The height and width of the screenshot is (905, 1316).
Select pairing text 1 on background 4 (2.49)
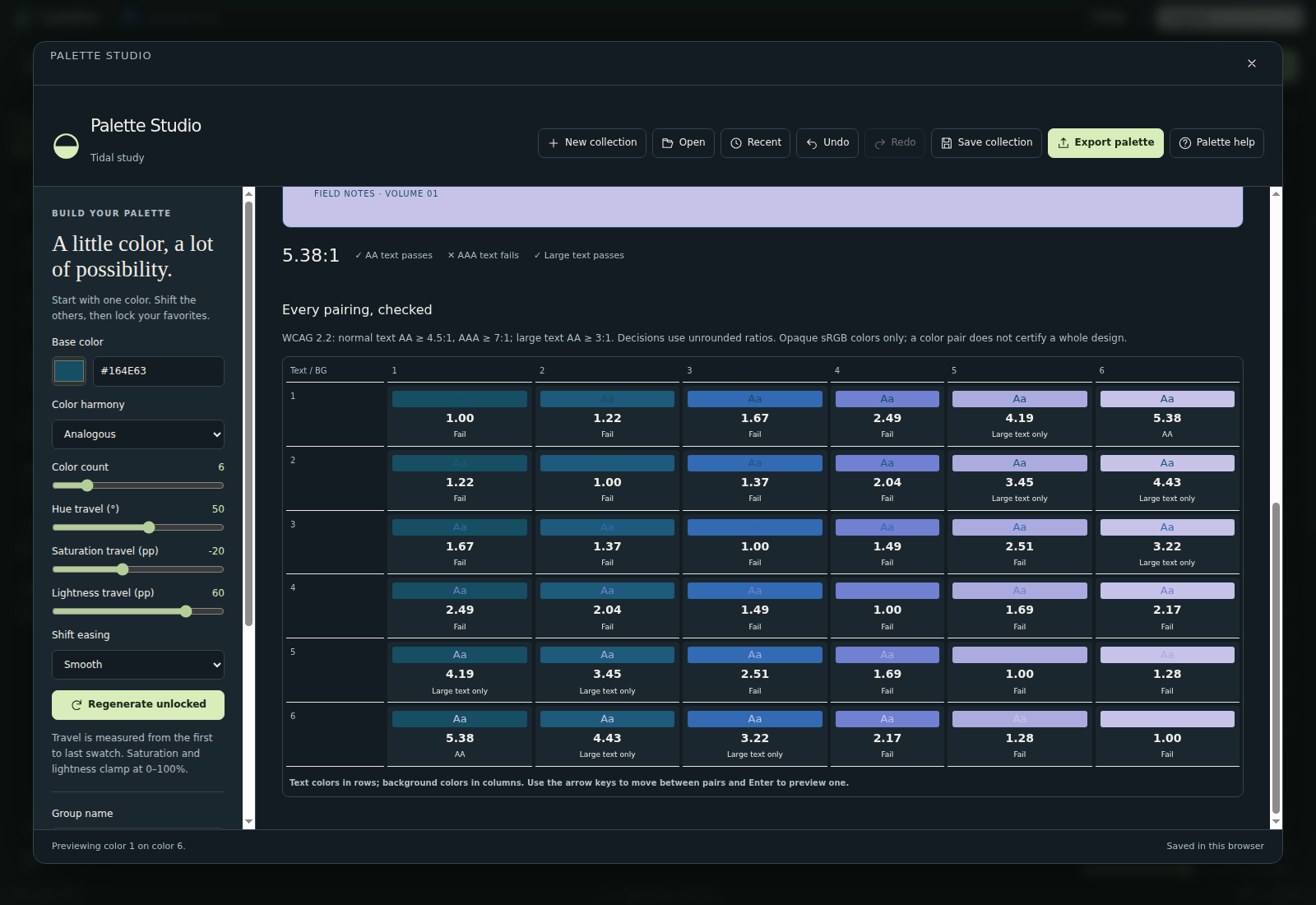pos(887,415)
